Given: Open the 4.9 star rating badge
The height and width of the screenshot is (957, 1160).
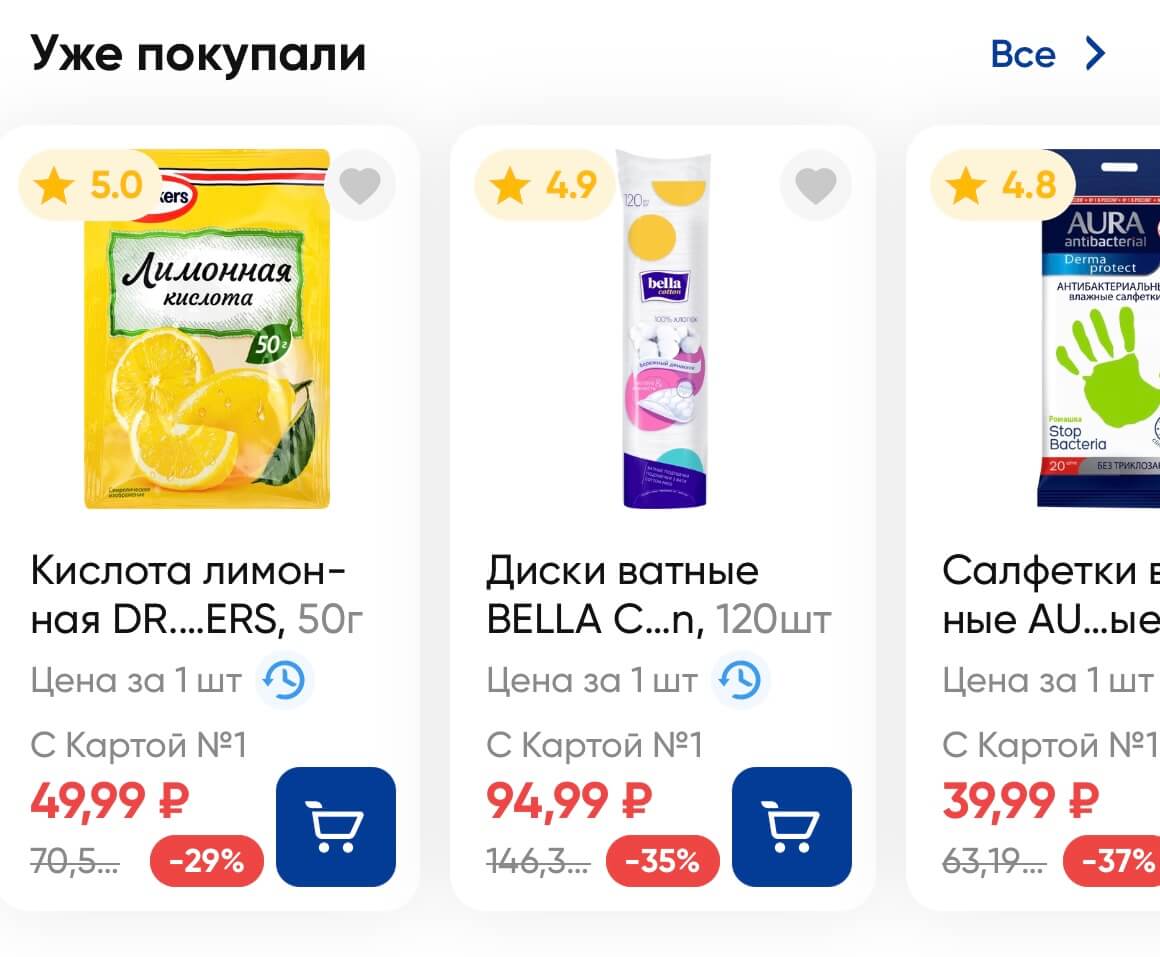Looking at the screenshot, I should [546, 185].
